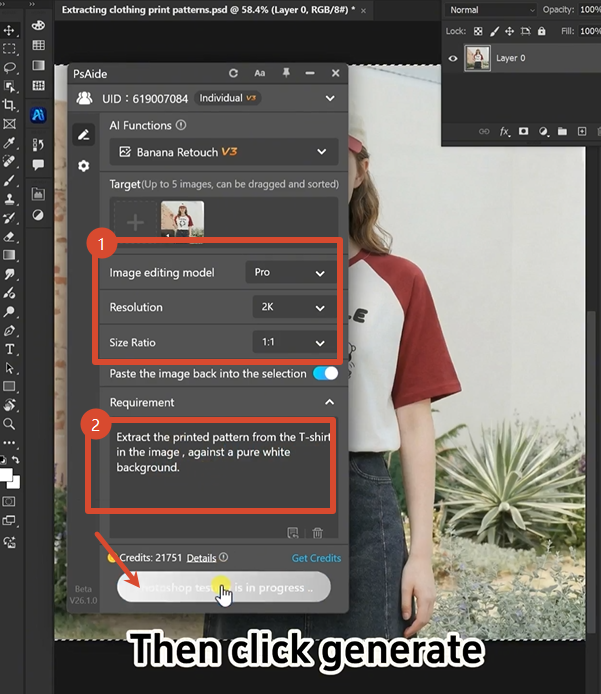This screenshot has width=601, height=694.
Task: Click the Get Credits link
Action: pos(316,558)
